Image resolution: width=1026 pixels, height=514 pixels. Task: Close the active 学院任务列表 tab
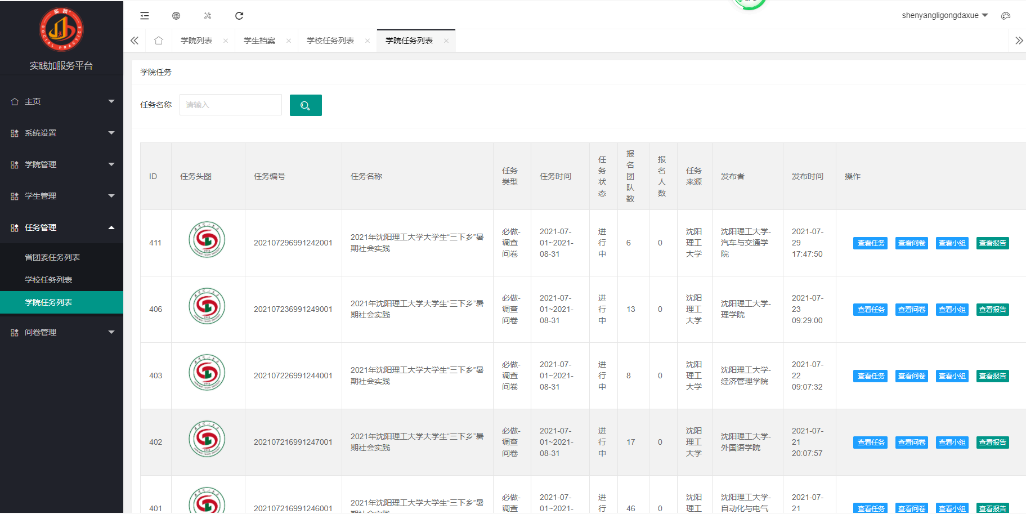click(446, 41)
